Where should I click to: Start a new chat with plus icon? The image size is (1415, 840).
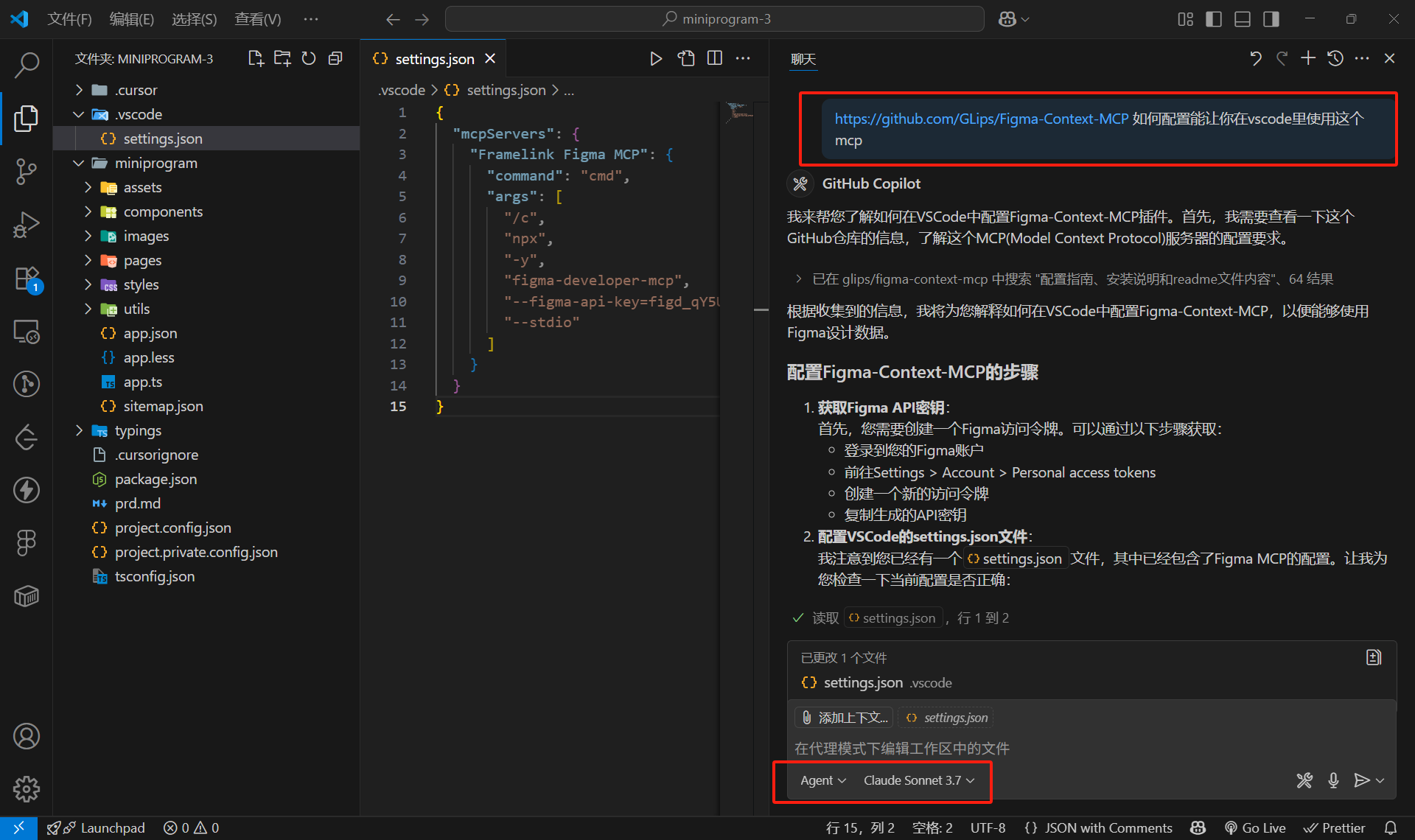[1308, 58]
